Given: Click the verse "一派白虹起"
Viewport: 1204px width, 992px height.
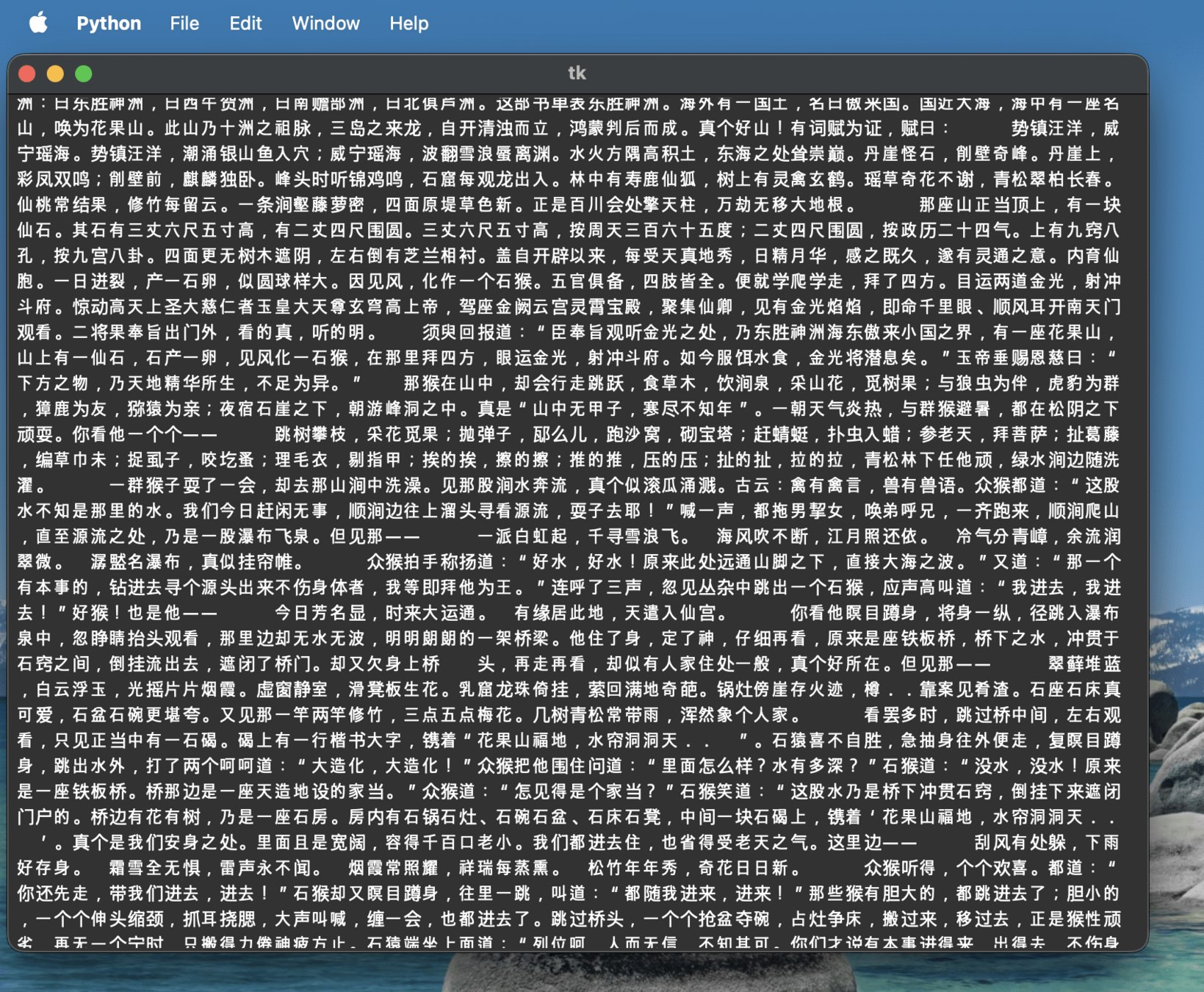Looking at the screenshot, I should [x=522, y=536].
